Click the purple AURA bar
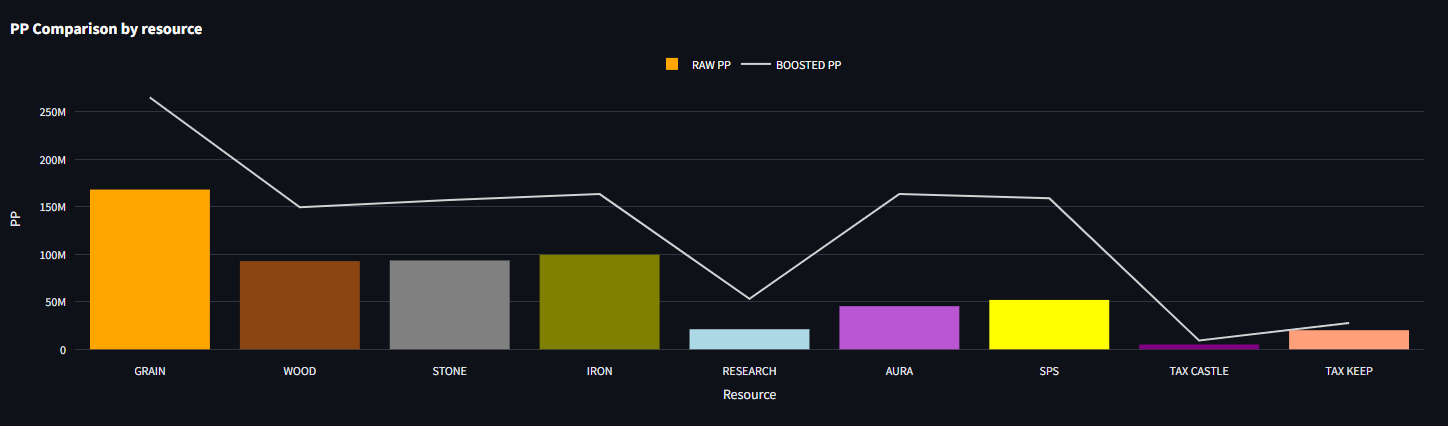 coord(899,328)
